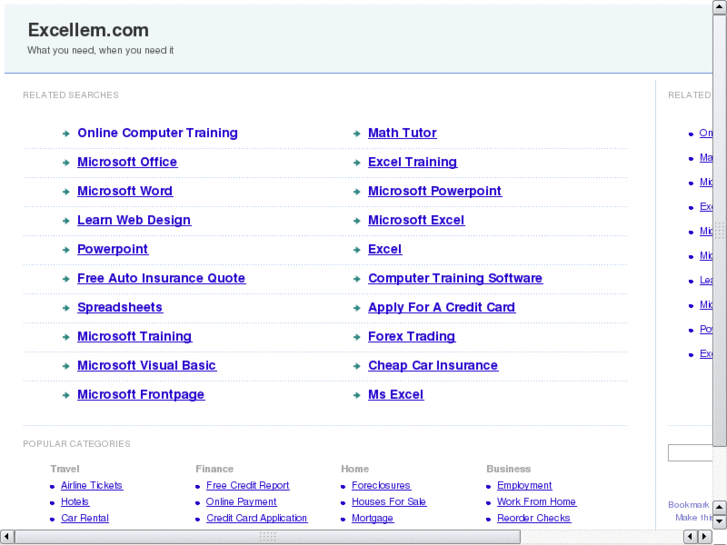Open Free Credit Report under Finance

(248, 486)
